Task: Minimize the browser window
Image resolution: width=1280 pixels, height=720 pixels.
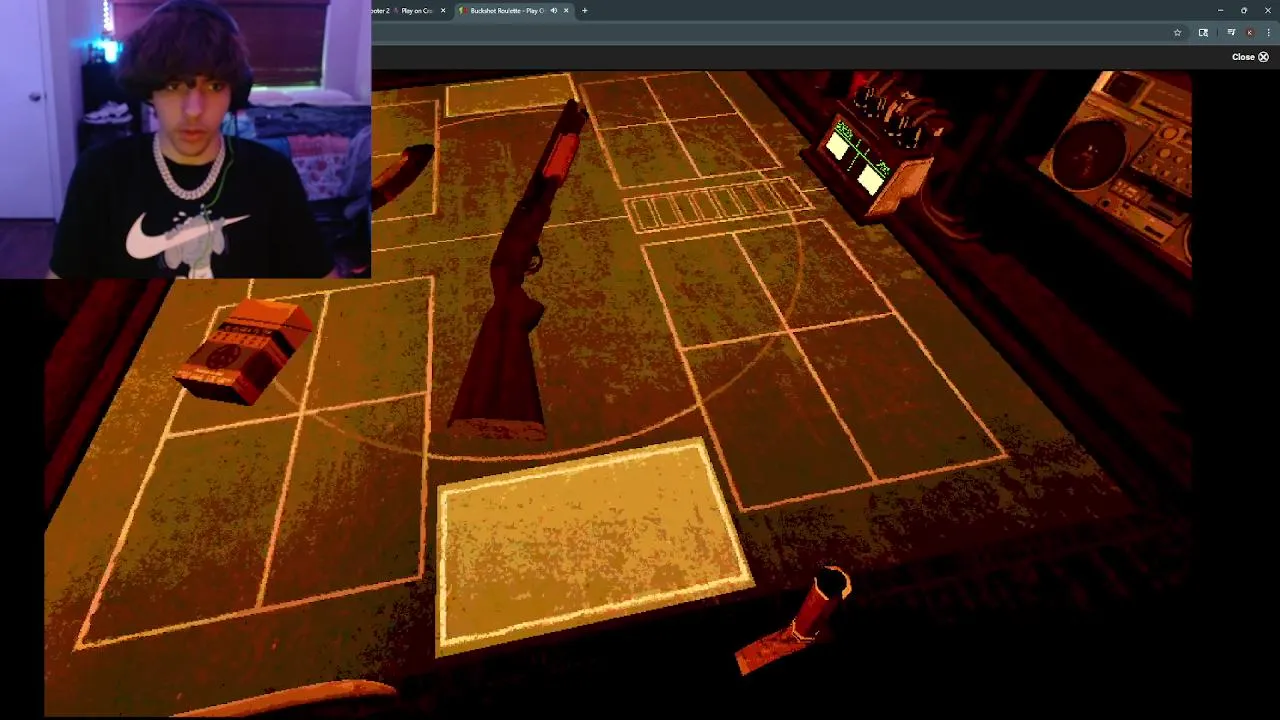Action: coord(1220,10)
